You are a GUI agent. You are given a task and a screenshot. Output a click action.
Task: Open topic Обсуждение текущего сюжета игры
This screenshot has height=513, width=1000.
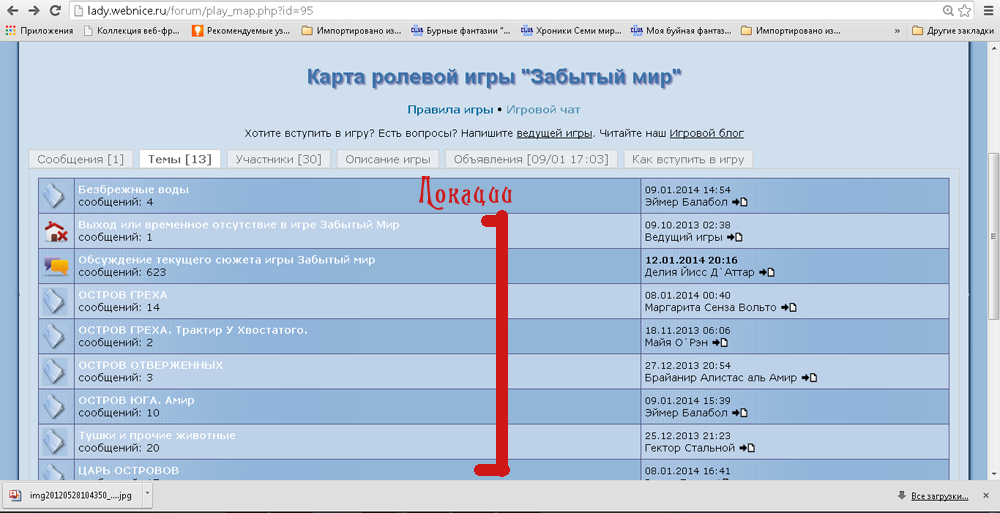[226, 260]
